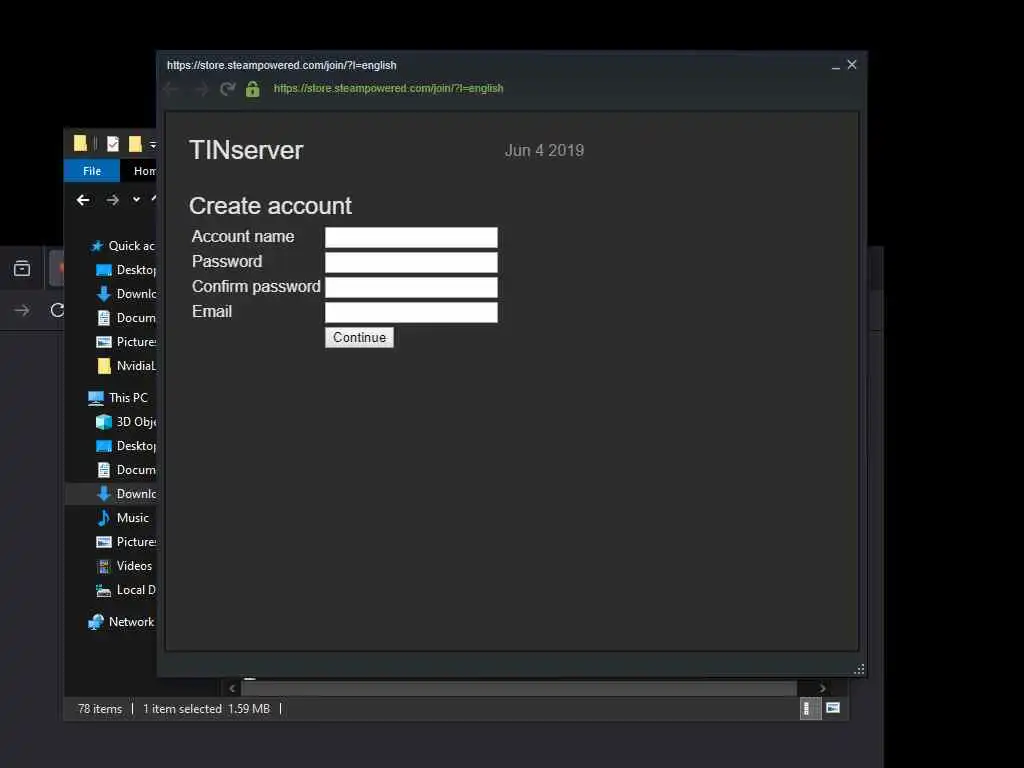Open the Home tab in File Explorer

[144, 170]
